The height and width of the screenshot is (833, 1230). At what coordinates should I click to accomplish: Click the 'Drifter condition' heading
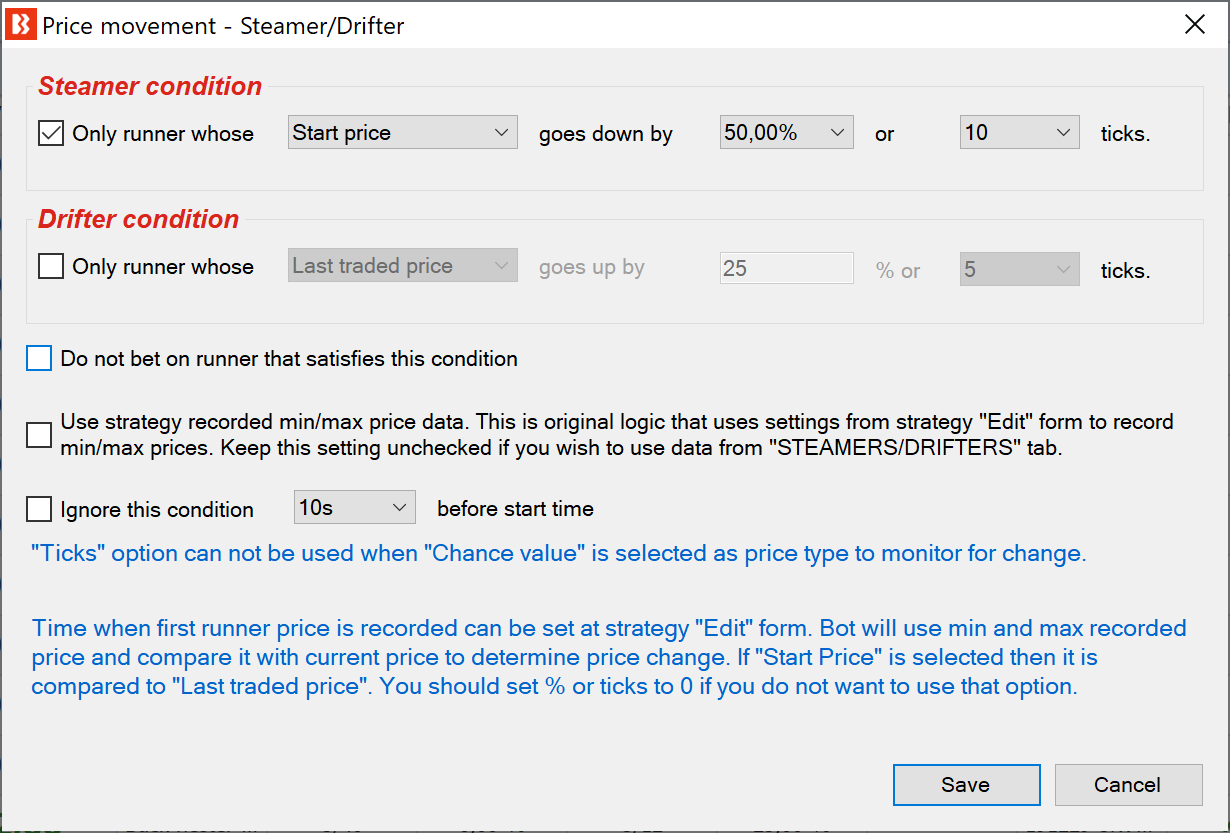pyautogui.click(x=139, y=219)
